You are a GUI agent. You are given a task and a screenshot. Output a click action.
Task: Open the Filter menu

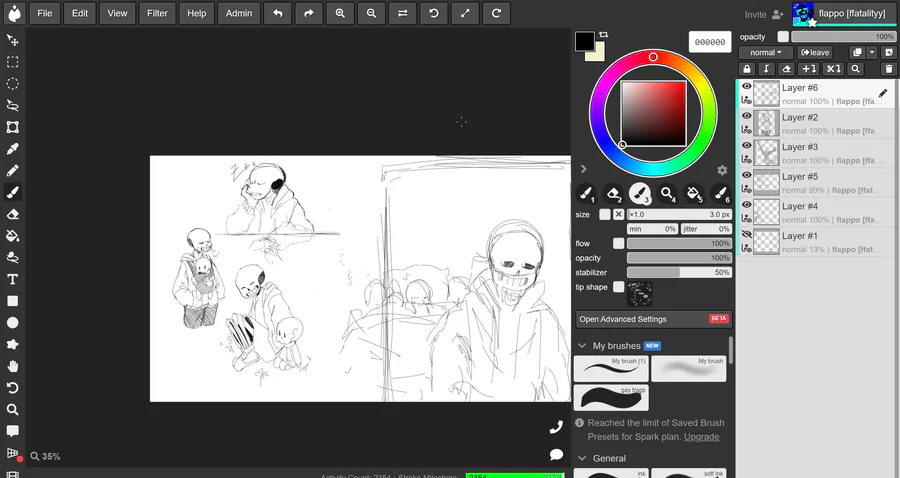point(157,13)
